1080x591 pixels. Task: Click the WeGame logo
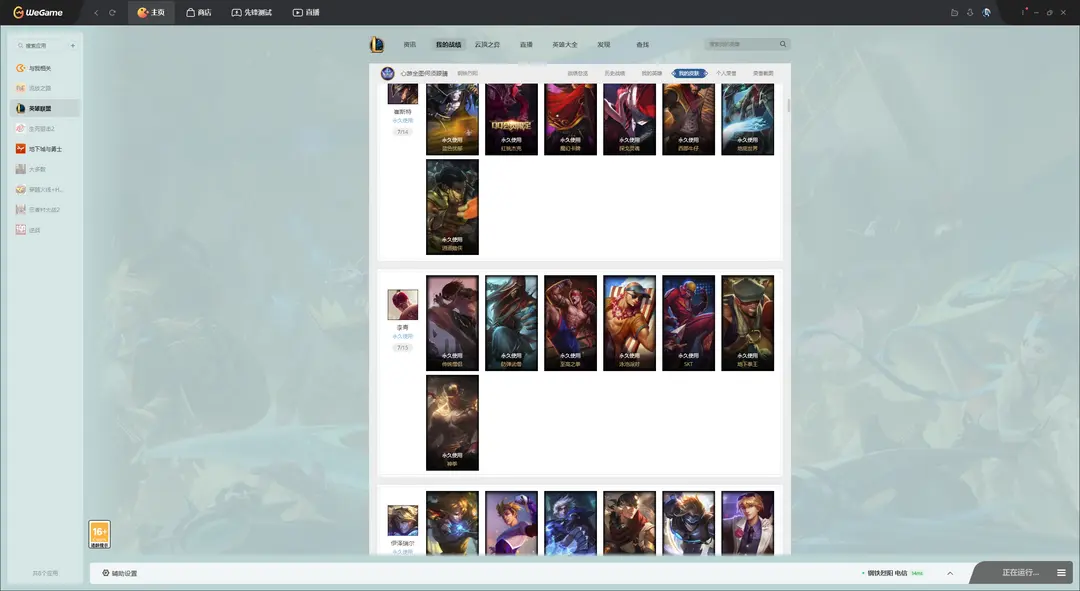(x=38, y=12)
